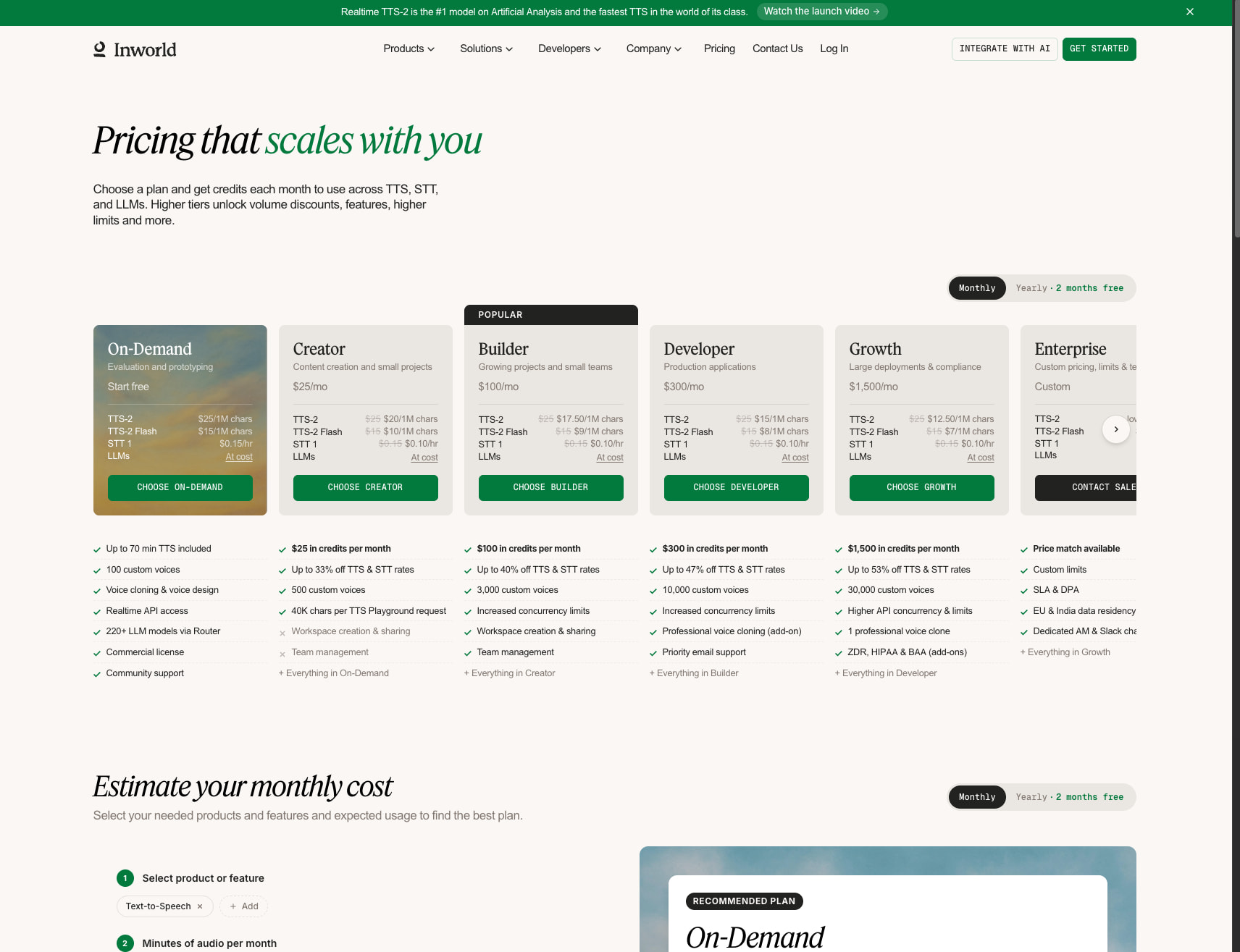The image size is (1240, 952).
Task: Contact Sales for Enterprise plan
Action: pyautogui.click(x=1086, y=488)
